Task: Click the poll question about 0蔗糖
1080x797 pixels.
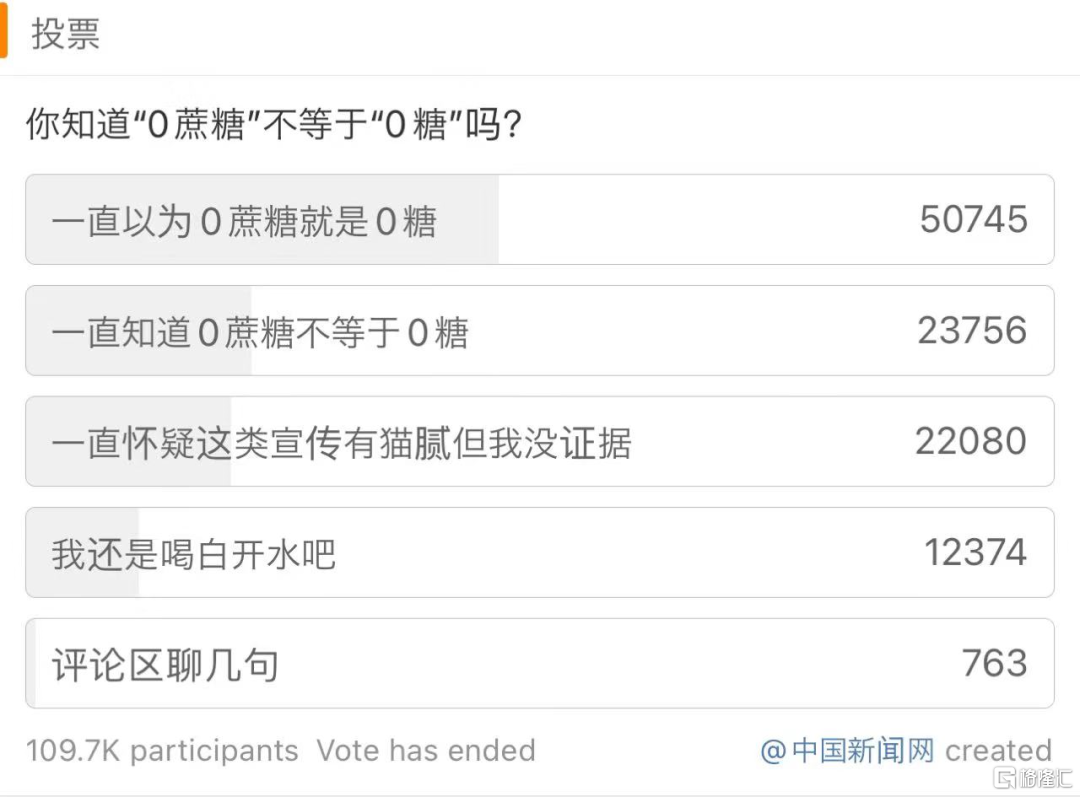Action: pyautogui.click(x=274, y=126)
